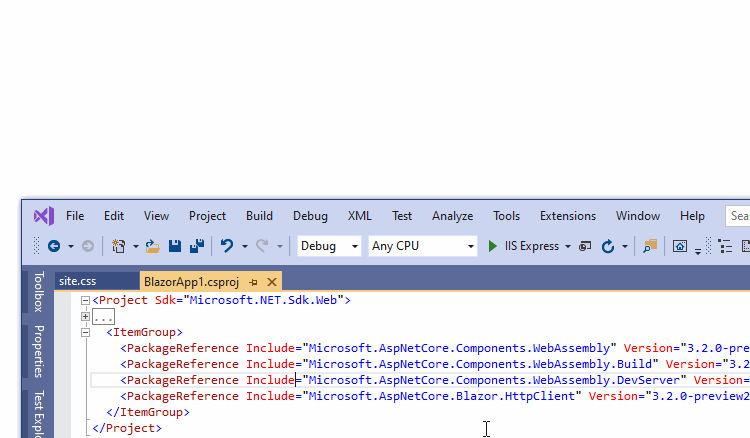This screenshot has height=438, width=750.
Task: Click the Visual Studio logo icon
Action: point(44,216)
